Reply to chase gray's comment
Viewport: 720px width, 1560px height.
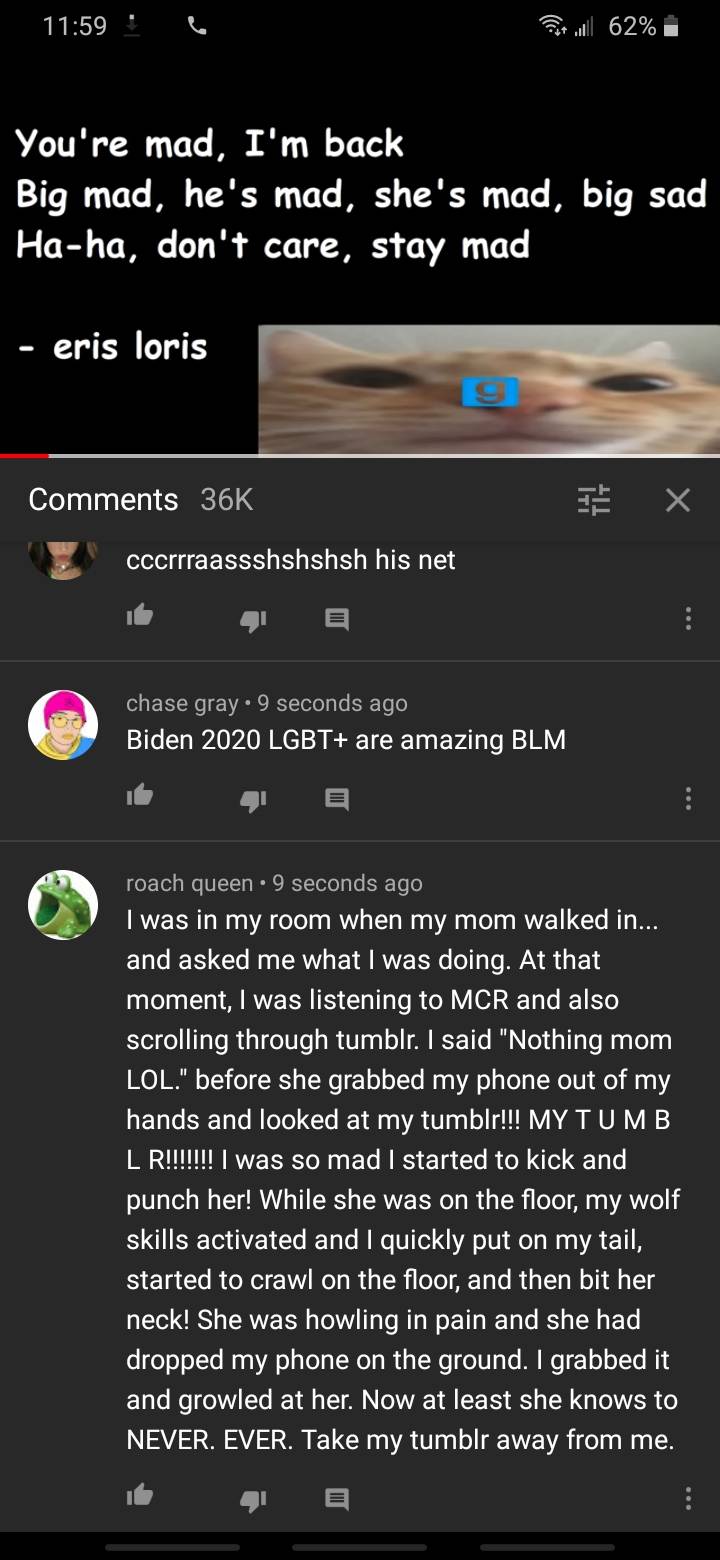(337, 799)
